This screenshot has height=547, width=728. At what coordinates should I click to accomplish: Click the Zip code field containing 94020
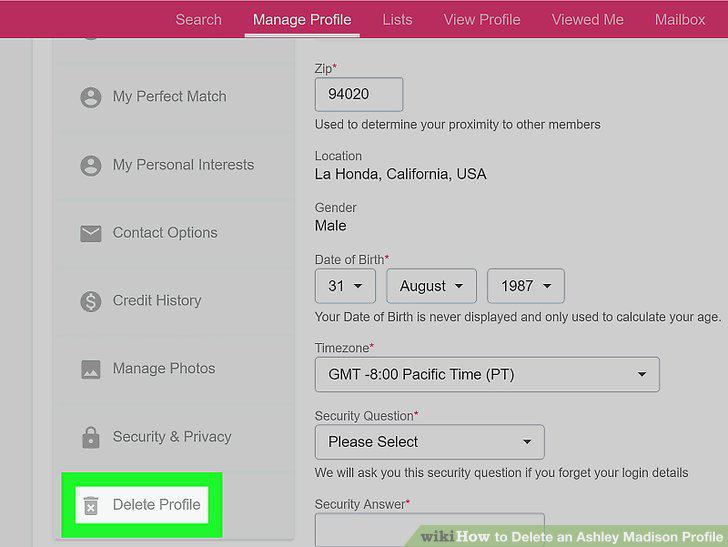359,94
